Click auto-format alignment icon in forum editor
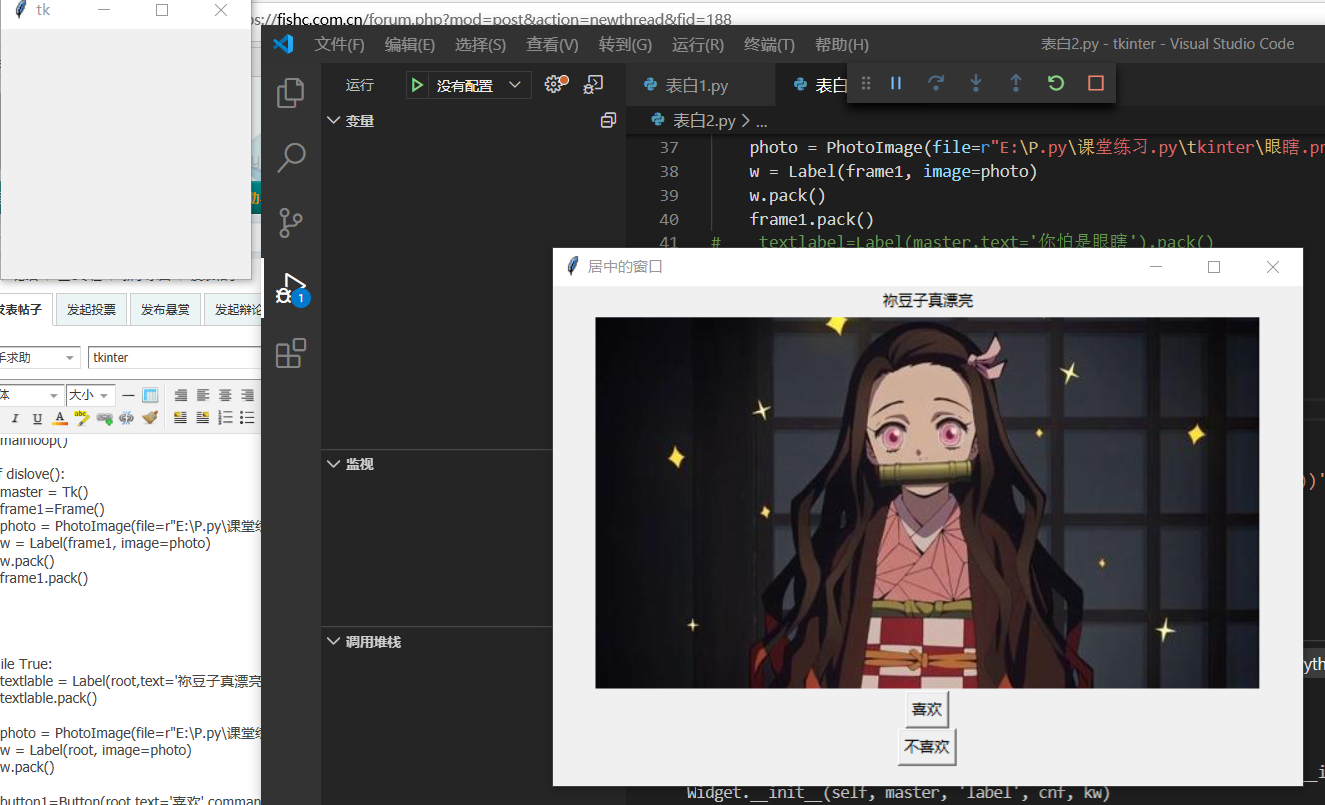 (x=181, y=395)
